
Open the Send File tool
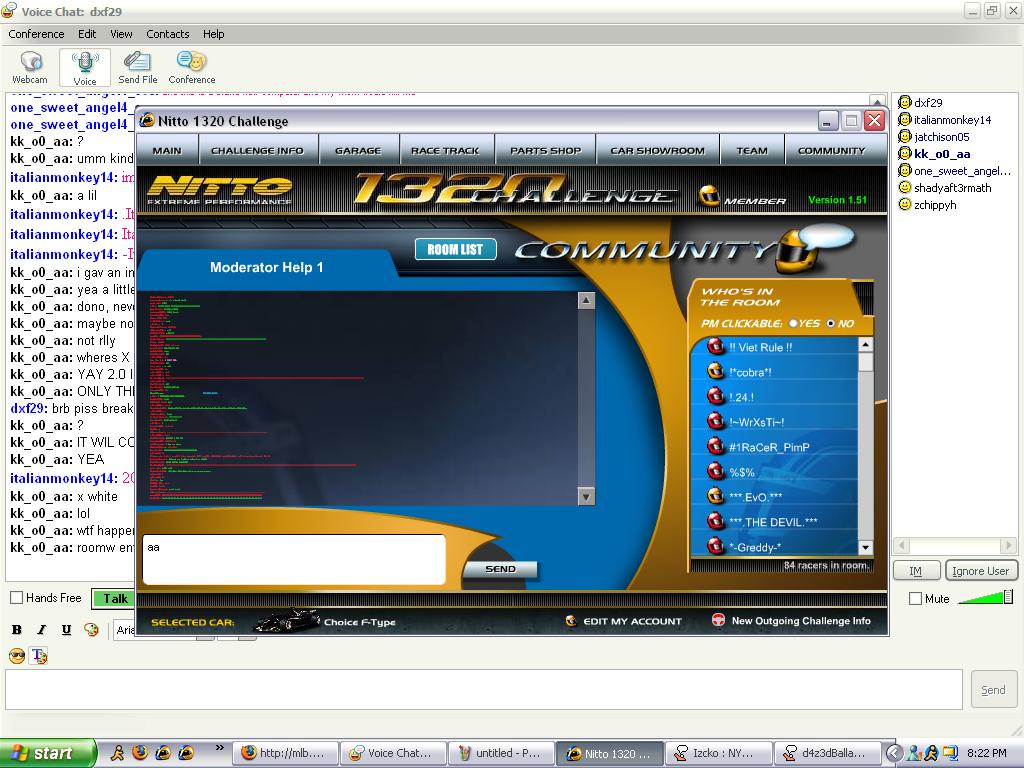[137, 68]
